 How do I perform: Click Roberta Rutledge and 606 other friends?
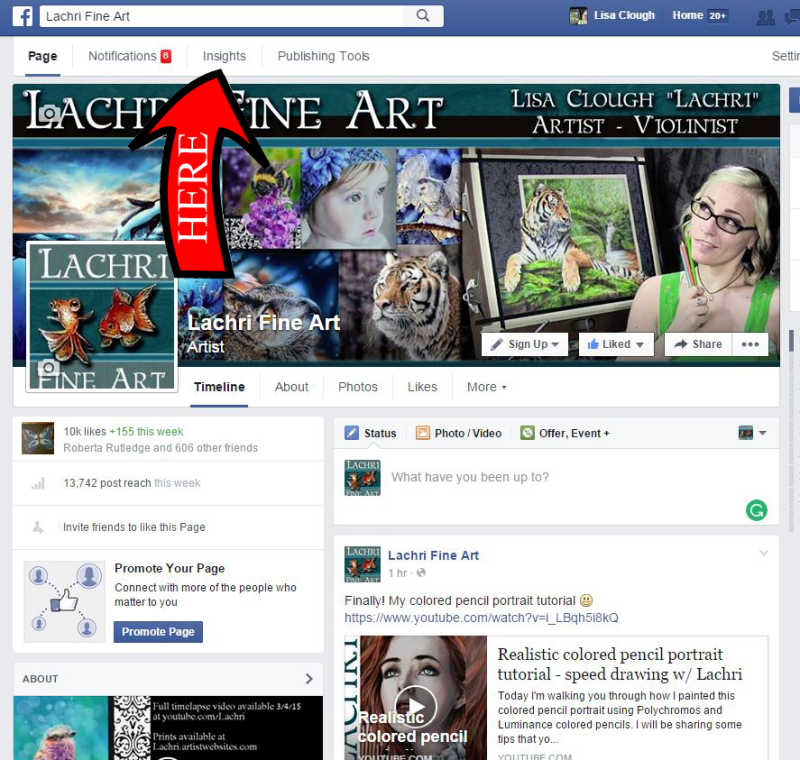160,448
